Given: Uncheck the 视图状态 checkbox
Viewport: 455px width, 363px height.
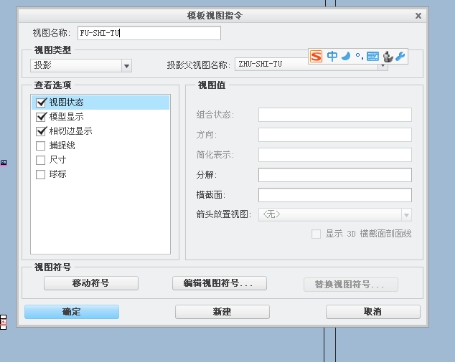Looking at the screenshot, I should [x=41, y=102].
